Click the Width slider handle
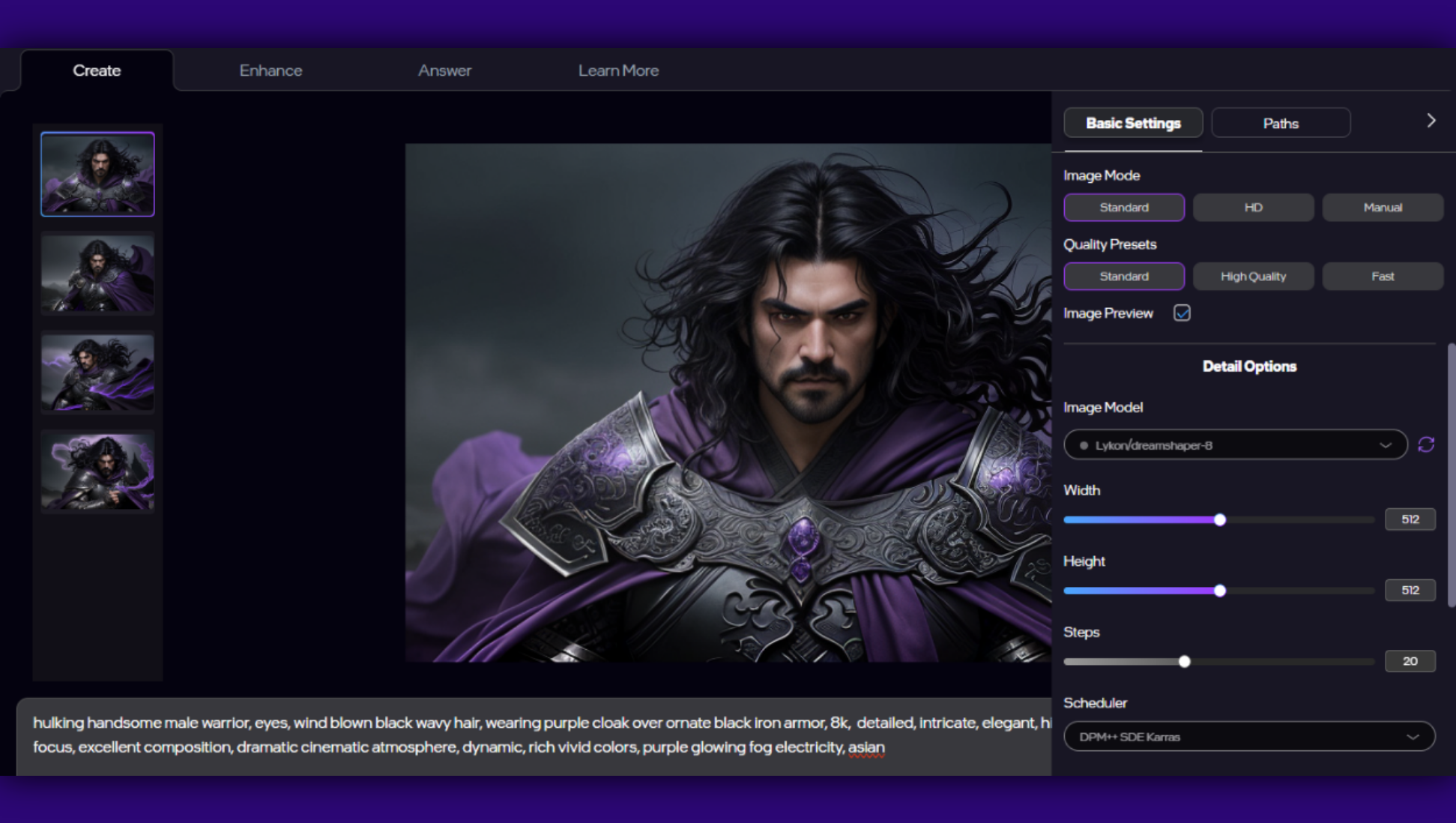 click(1220, 520)
